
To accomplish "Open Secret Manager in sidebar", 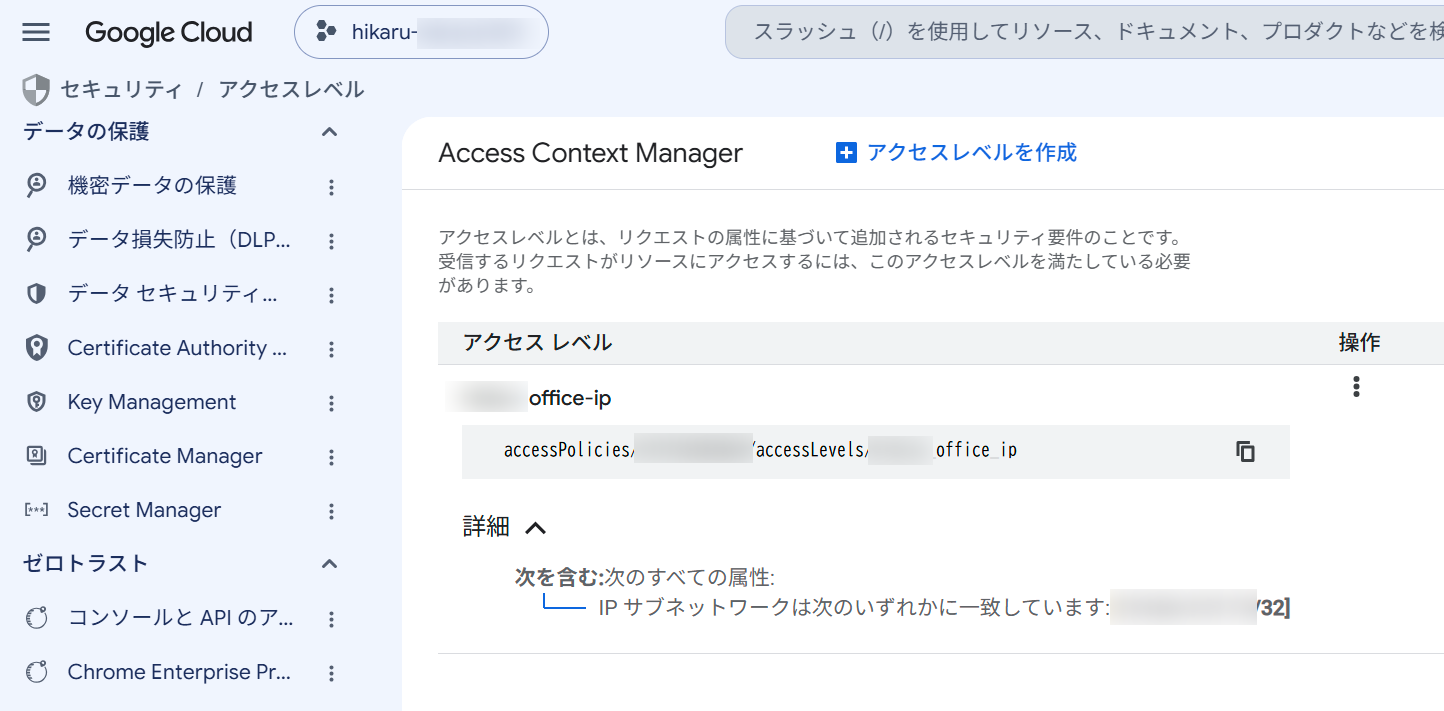I will click(144, 510).
